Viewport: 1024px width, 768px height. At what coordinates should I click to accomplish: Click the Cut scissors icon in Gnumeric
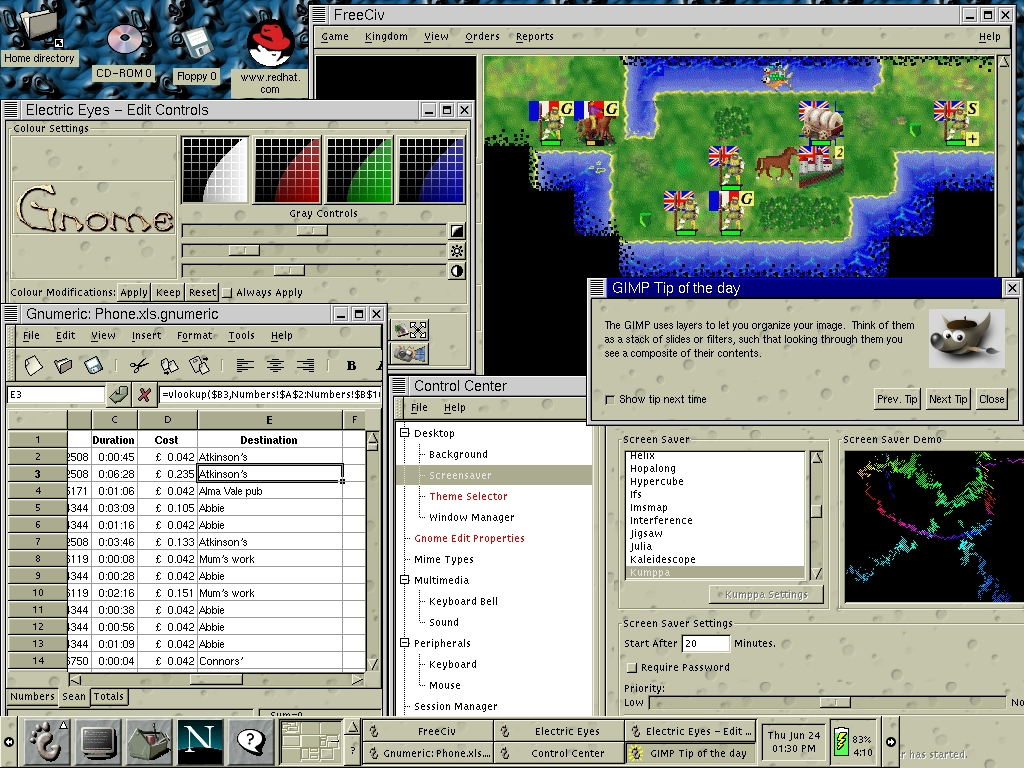point(139,366)
